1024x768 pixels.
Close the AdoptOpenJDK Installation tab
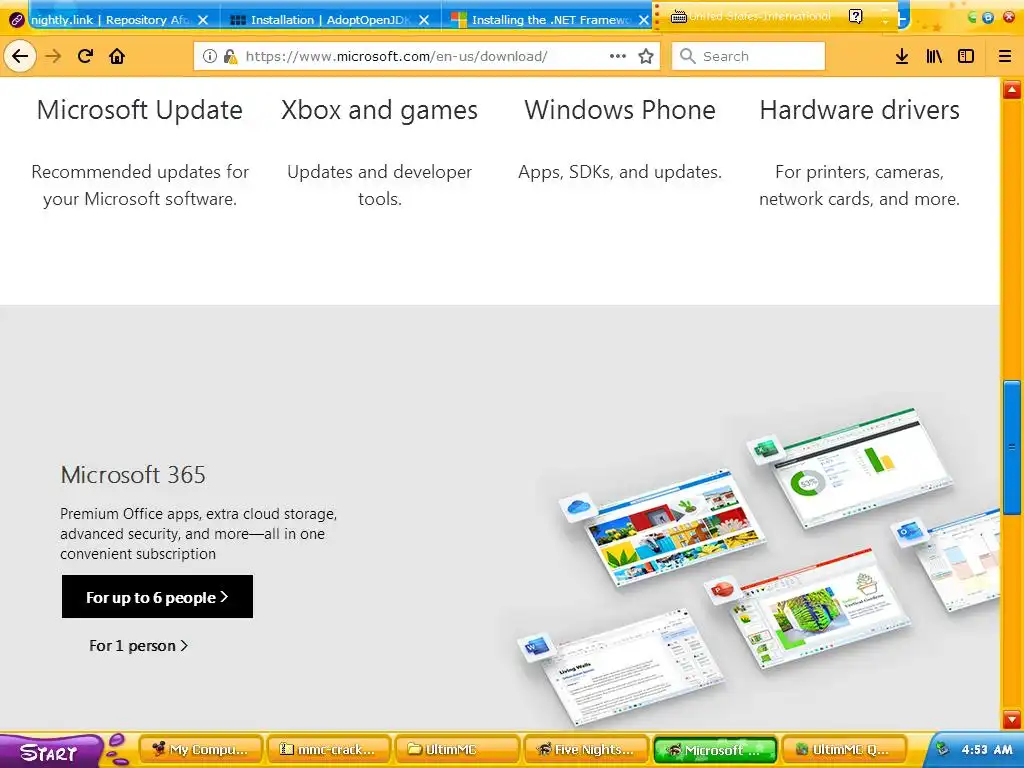click(424, 20)
